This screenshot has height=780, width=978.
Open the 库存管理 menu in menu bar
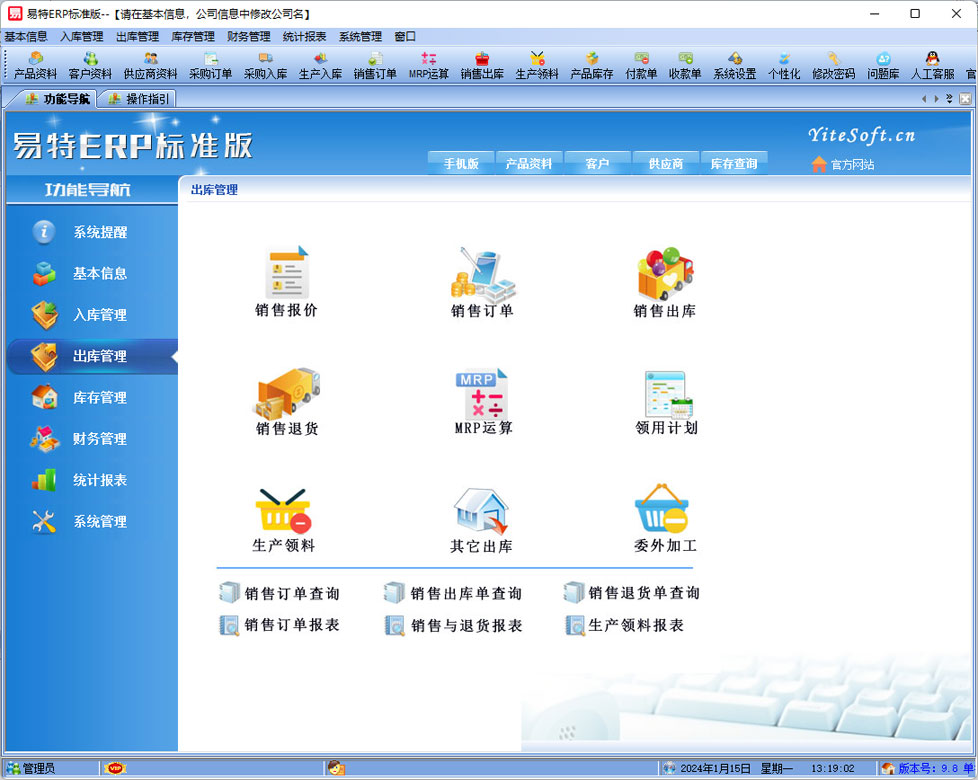tap(193, 37)
